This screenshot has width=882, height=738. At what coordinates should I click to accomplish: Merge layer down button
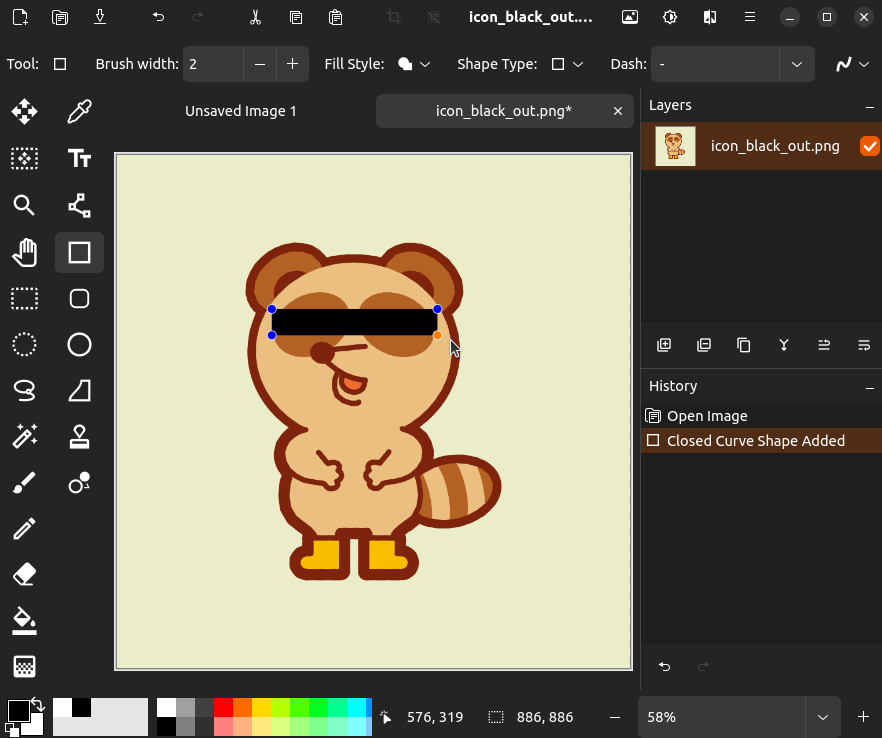pyautogui.click(x=784, y=345)
